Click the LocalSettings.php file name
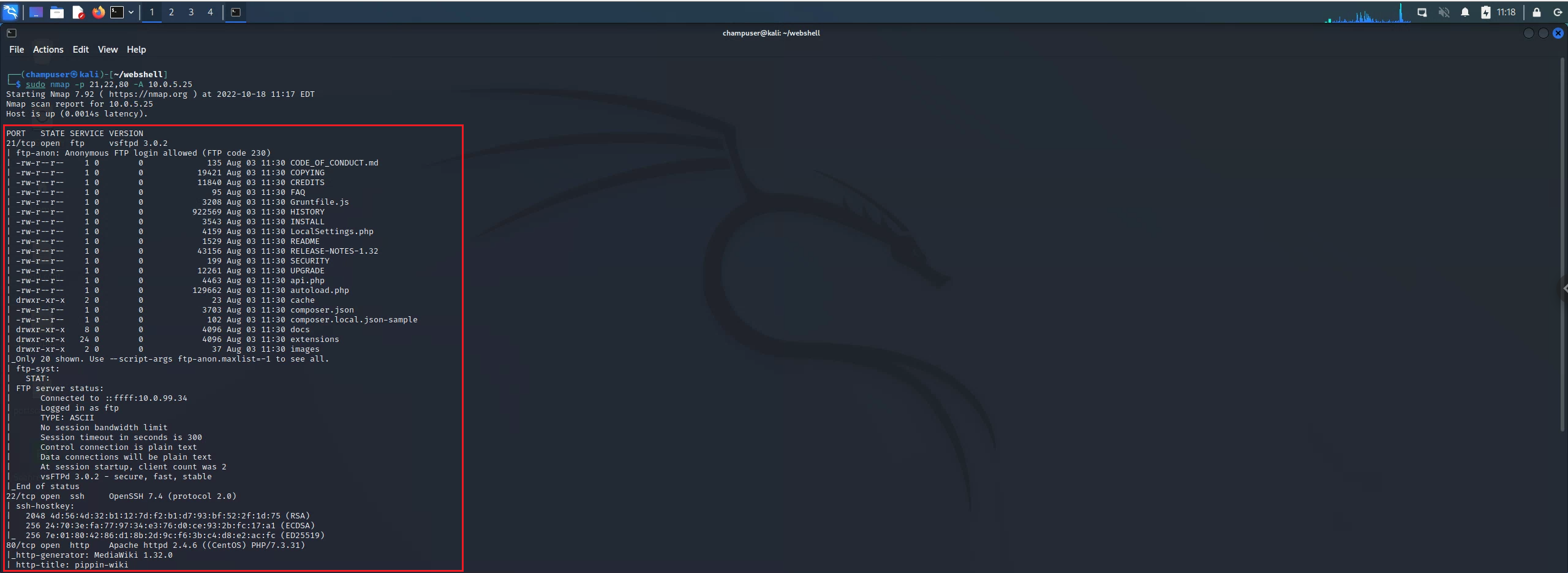 [332, 232]
